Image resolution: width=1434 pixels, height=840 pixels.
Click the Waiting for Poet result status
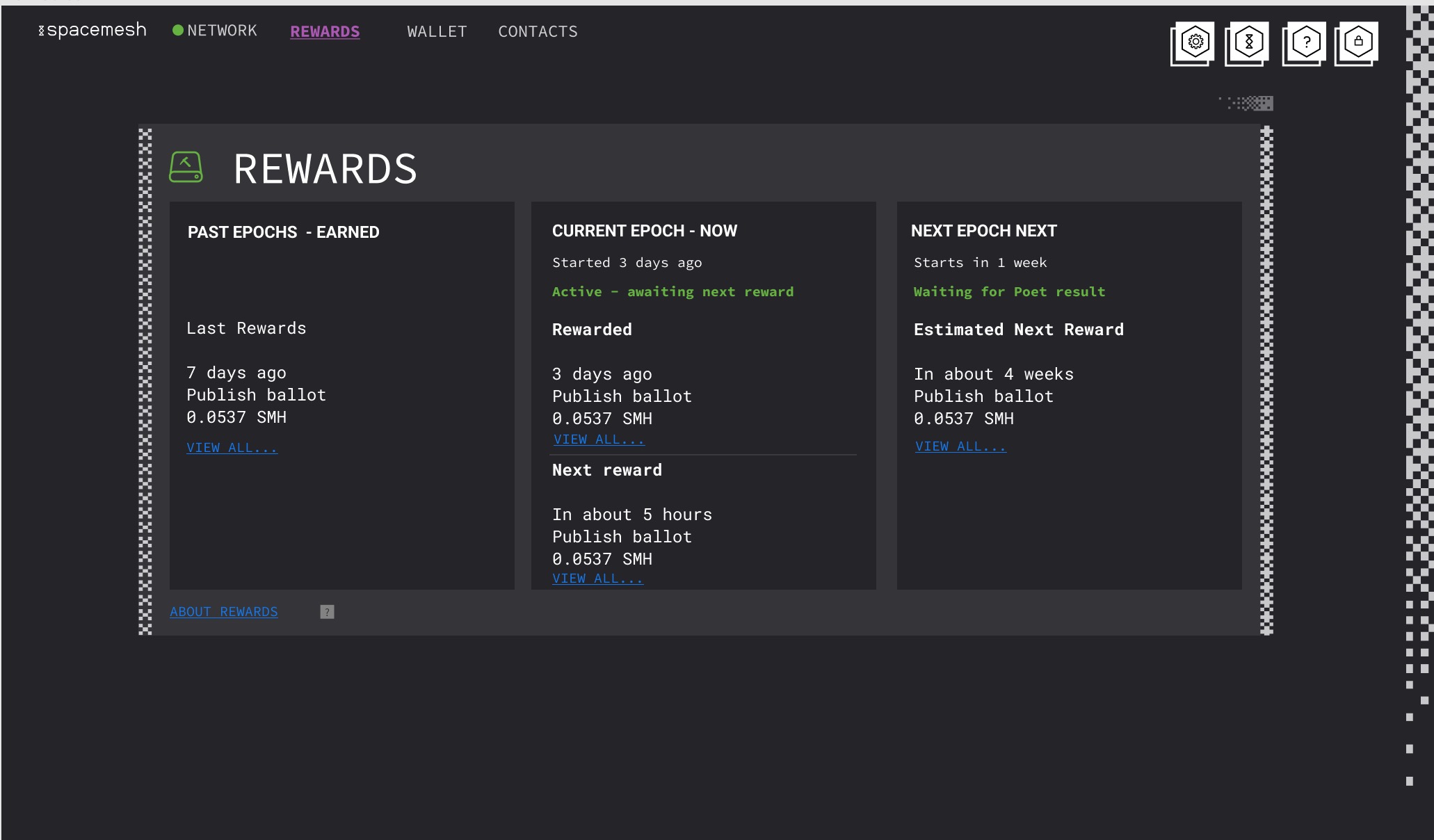[x=1009, y=291]
